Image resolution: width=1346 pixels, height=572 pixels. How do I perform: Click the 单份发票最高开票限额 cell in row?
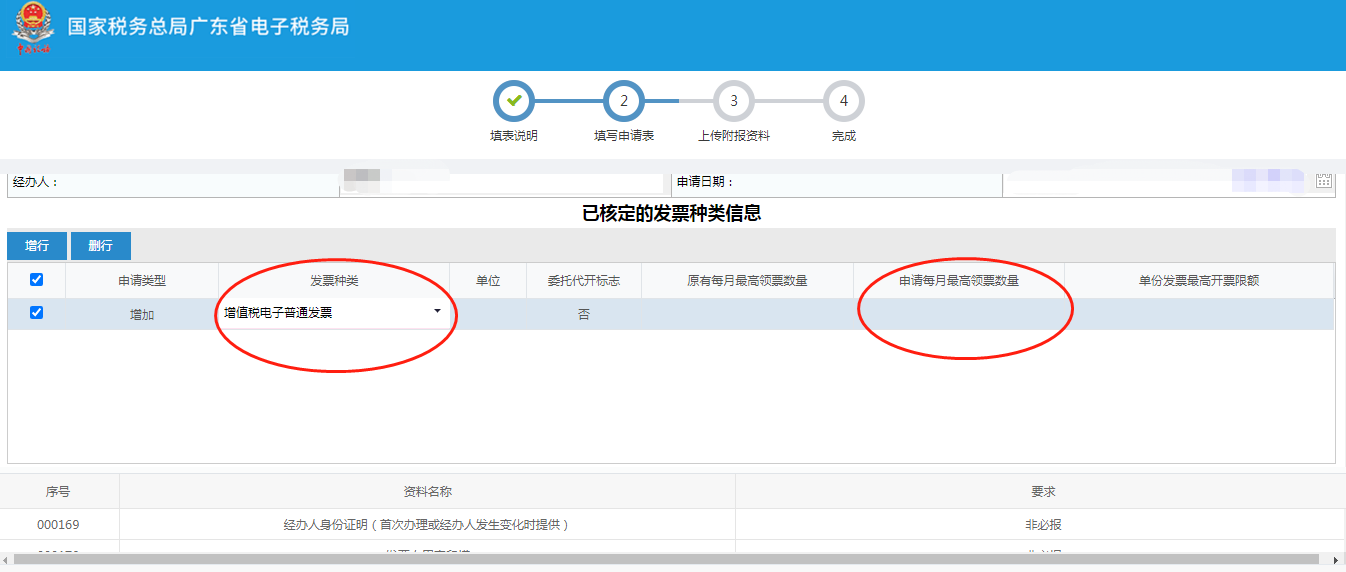(1199, 314)
